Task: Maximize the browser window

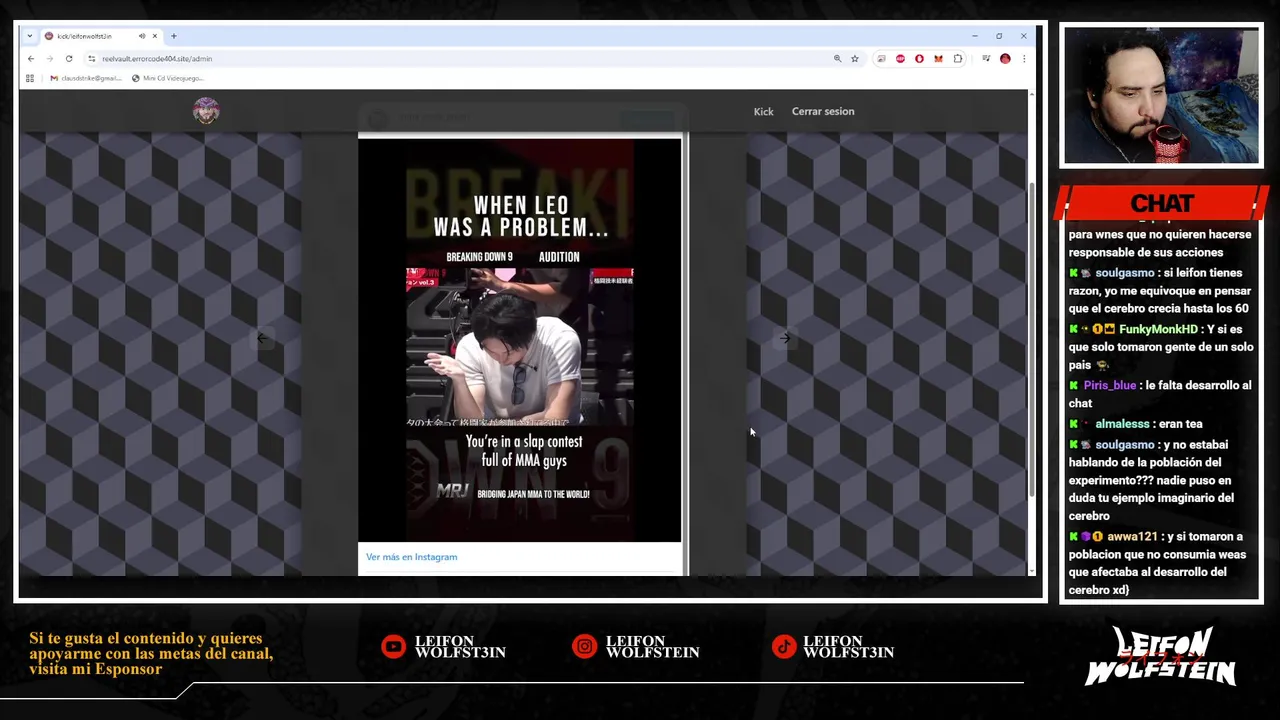Action: click(998, 36)
